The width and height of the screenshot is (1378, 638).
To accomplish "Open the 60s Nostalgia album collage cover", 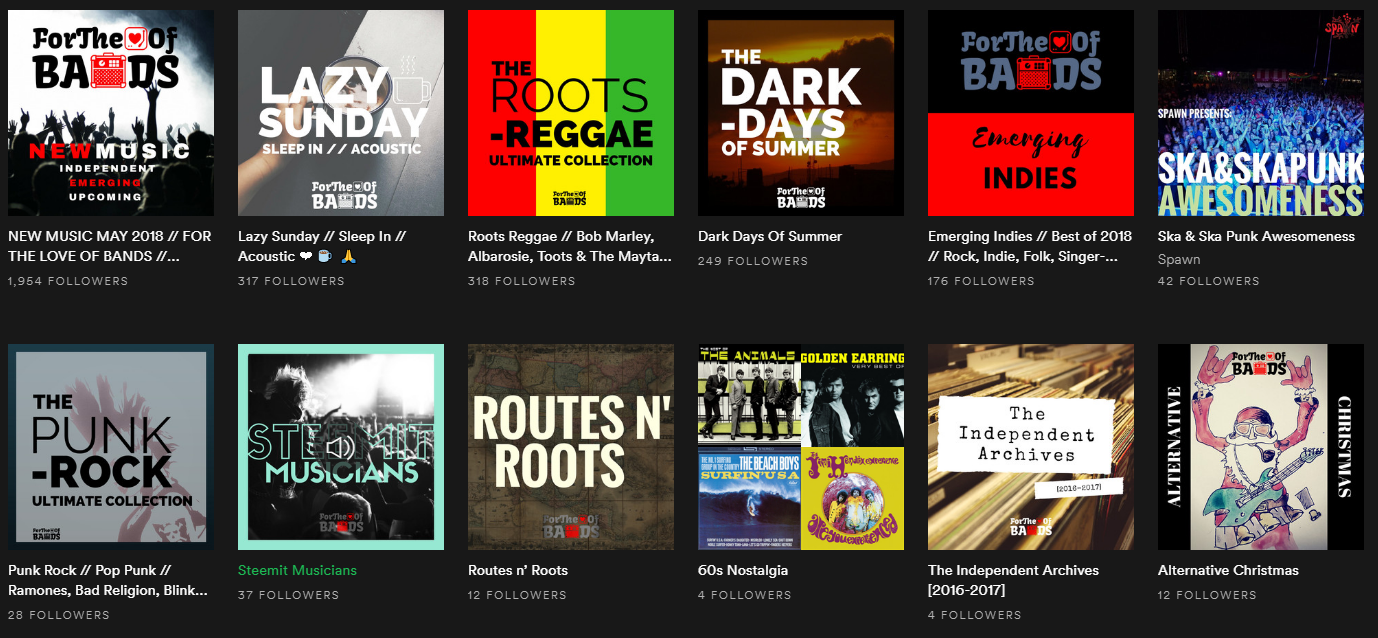I will pos(801,447).
